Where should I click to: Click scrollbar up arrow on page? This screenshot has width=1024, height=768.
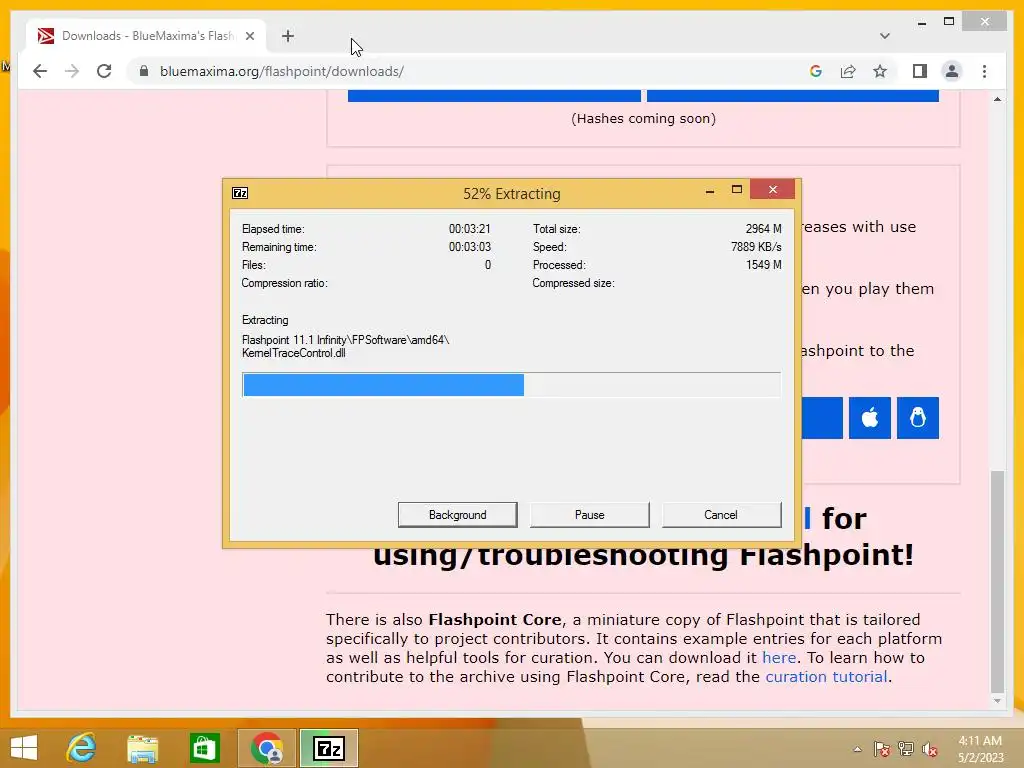point(997,99)
